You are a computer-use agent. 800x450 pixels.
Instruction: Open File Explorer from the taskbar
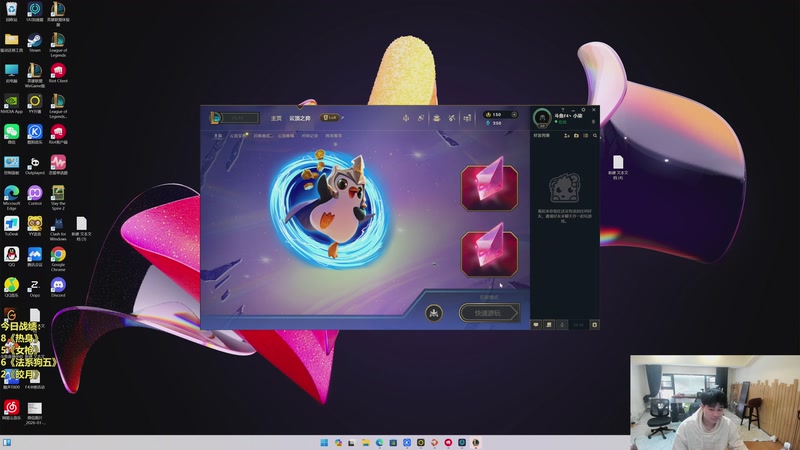point(365,442)
